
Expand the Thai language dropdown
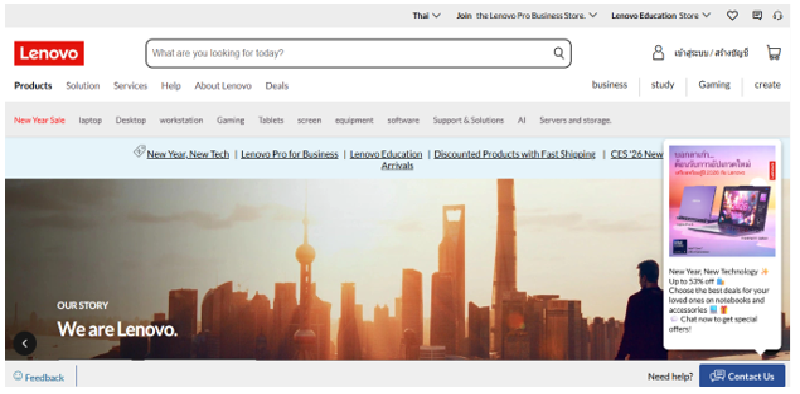[x=427, y=16]
